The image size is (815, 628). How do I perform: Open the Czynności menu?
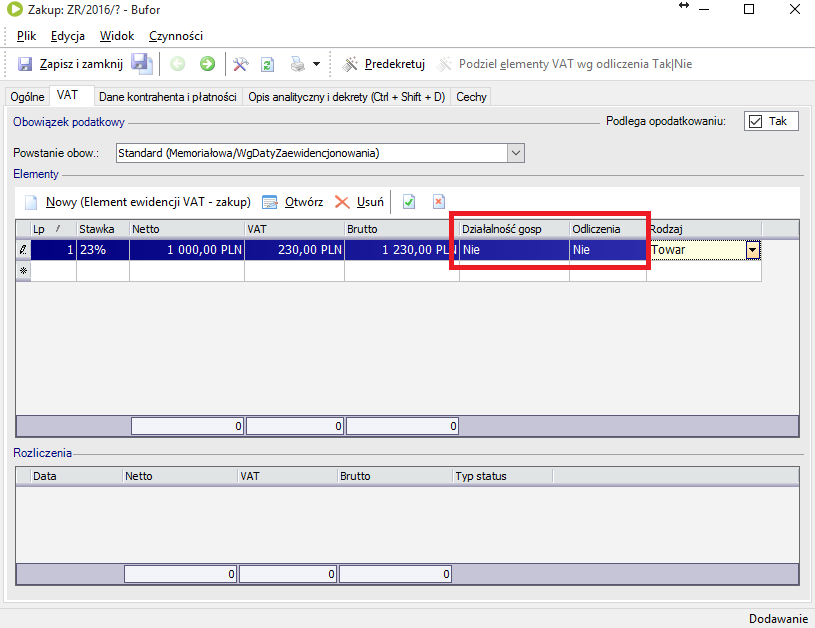coord(176,36)
